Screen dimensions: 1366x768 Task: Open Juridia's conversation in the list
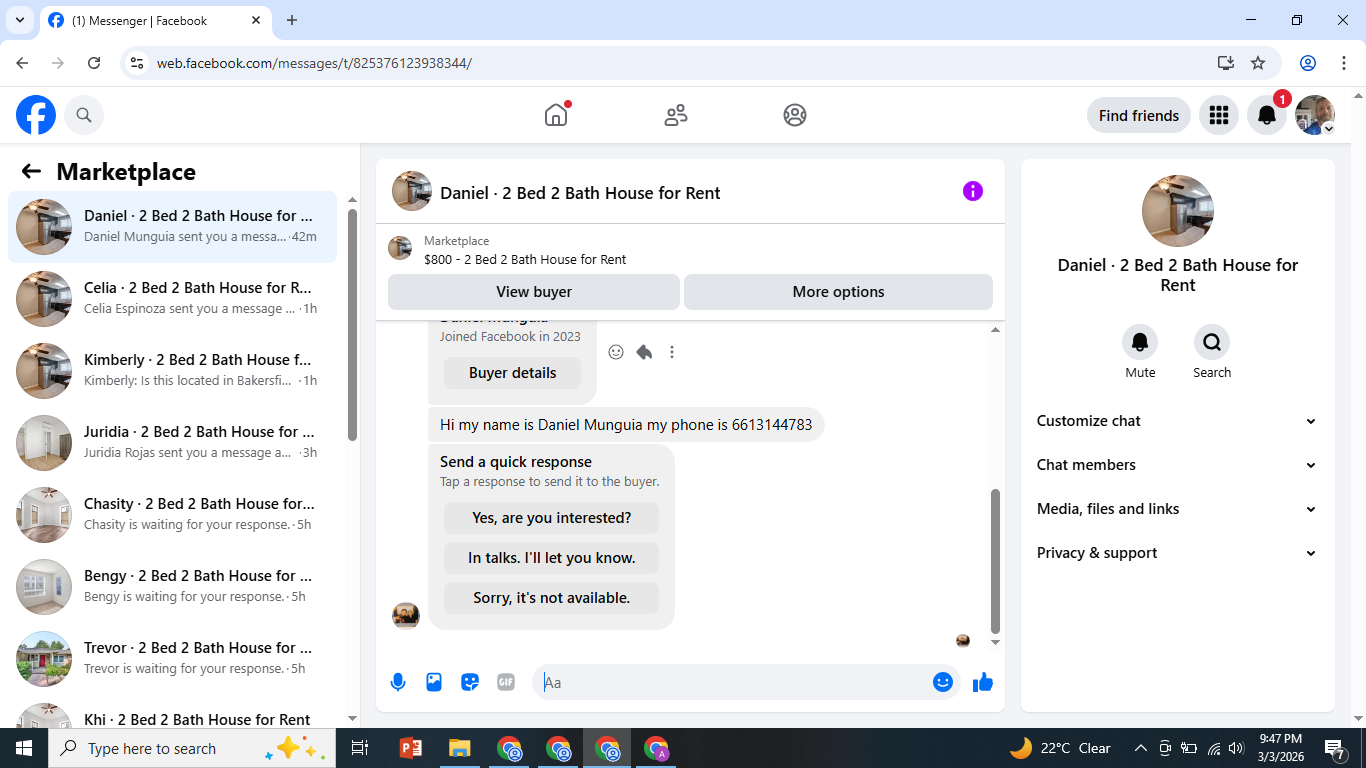[x=172, y=443]
